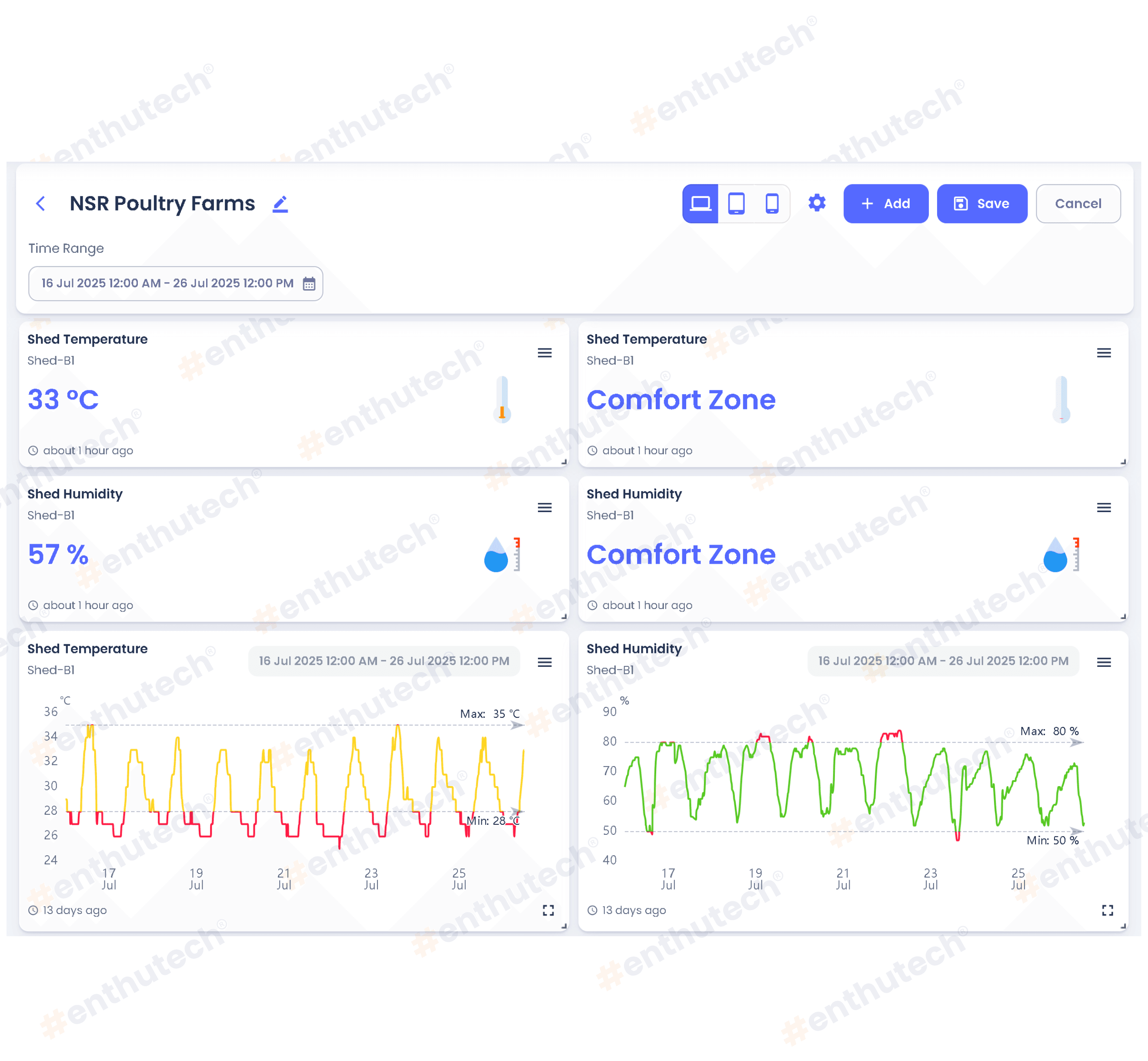This screenshot has width=1148, height=1061.
Task: Click about 1 hour ago on 33 °C card
Action: [88, 451]
